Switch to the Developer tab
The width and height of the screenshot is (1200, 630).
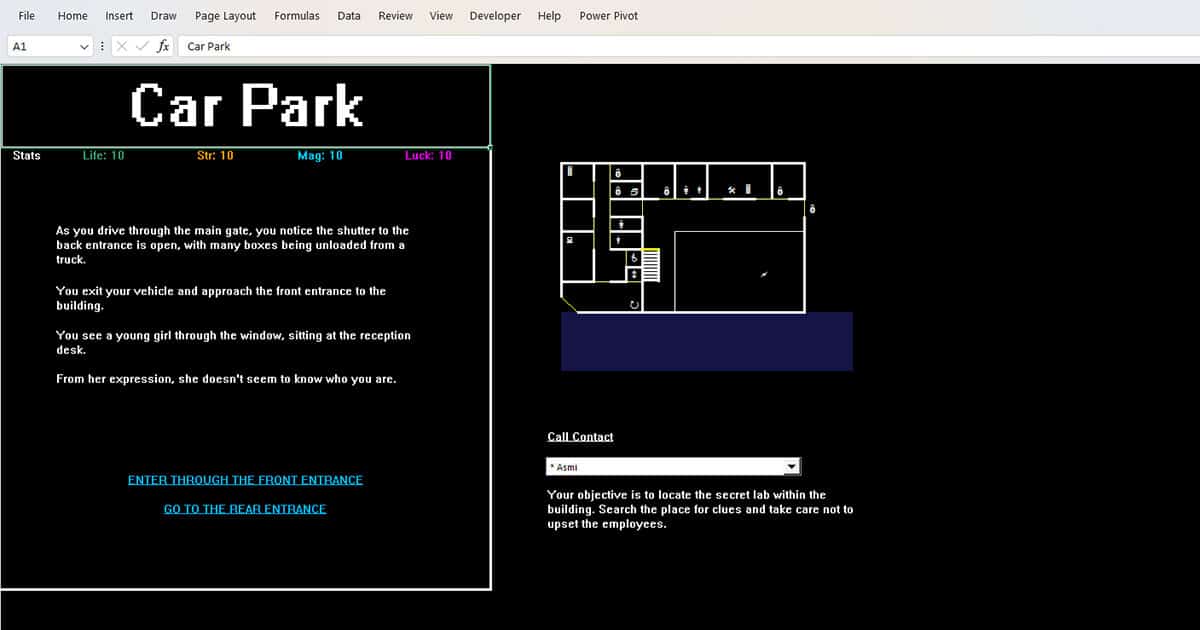495,16
